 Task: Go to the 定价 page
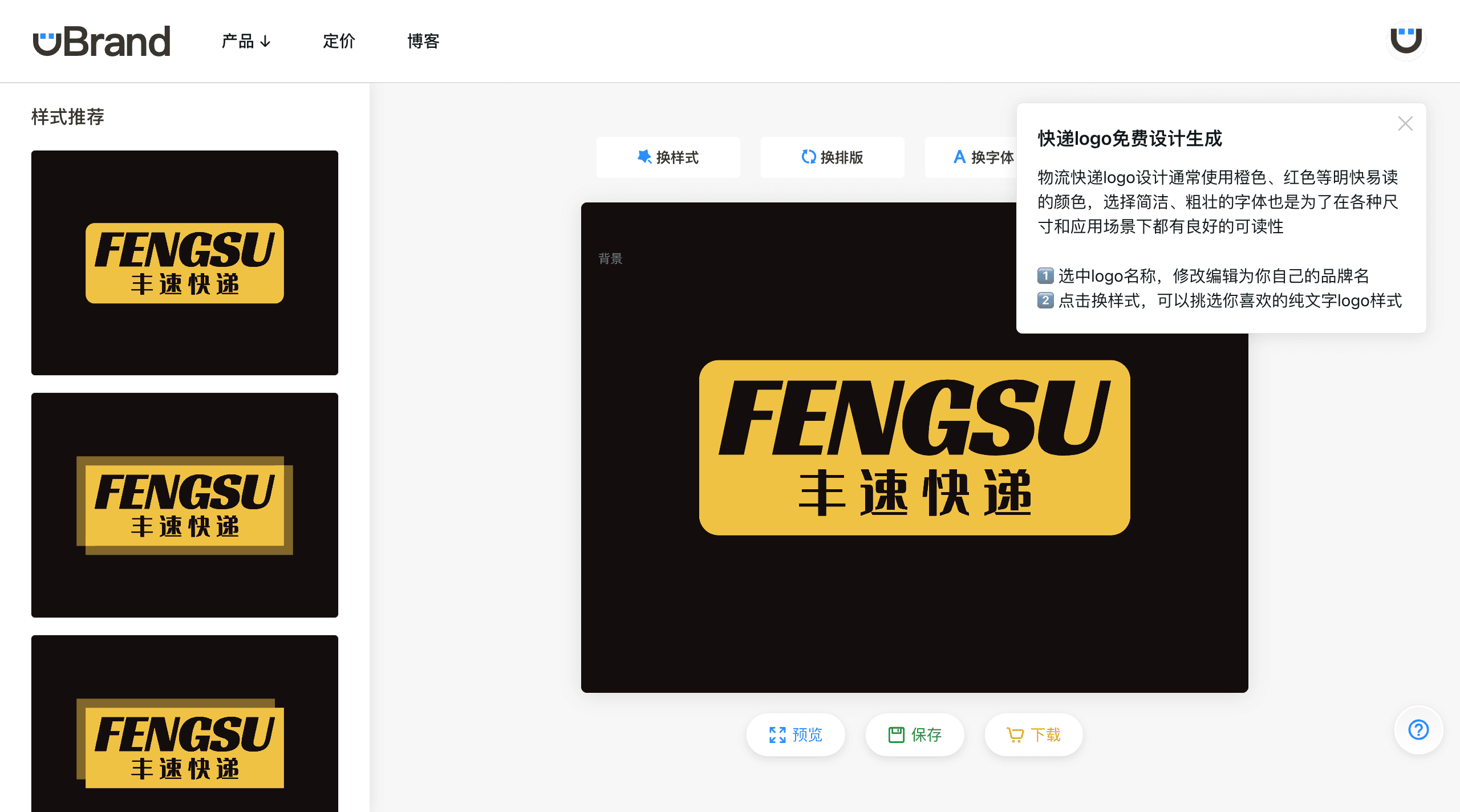point(339,41)
